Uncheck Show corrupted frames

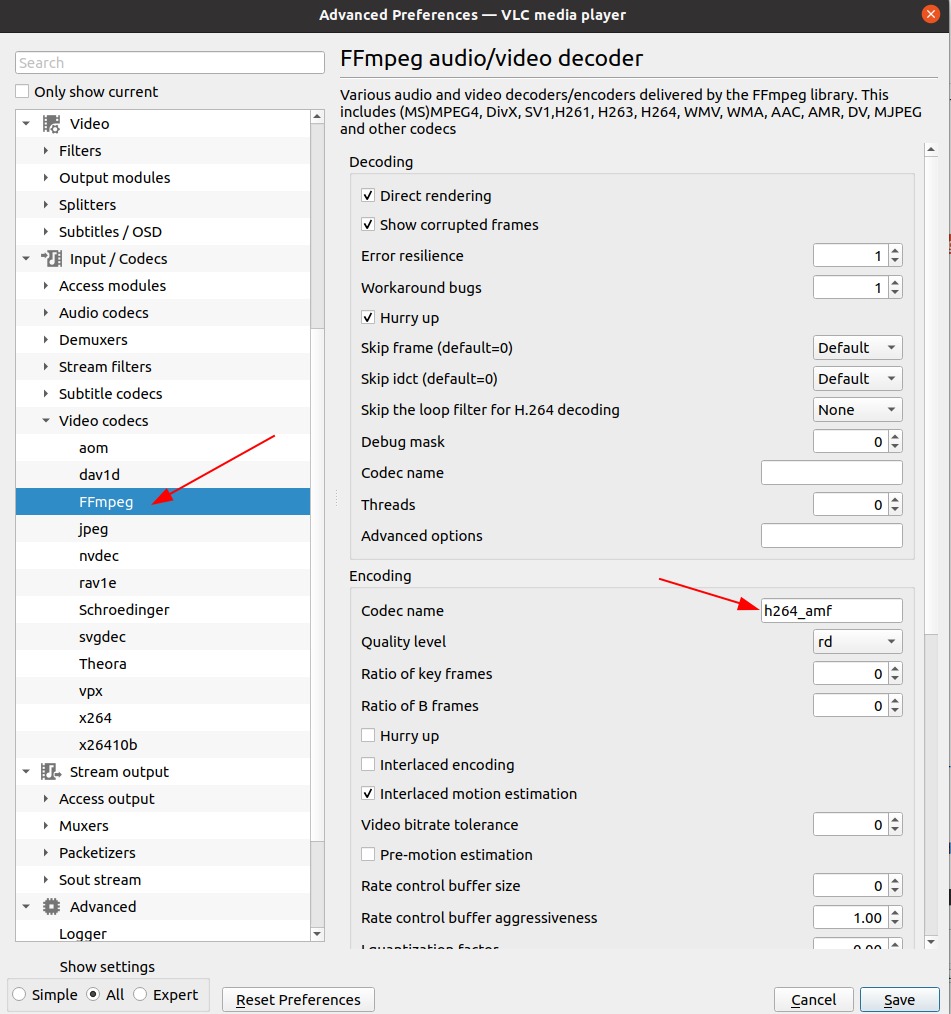(368, 224)
